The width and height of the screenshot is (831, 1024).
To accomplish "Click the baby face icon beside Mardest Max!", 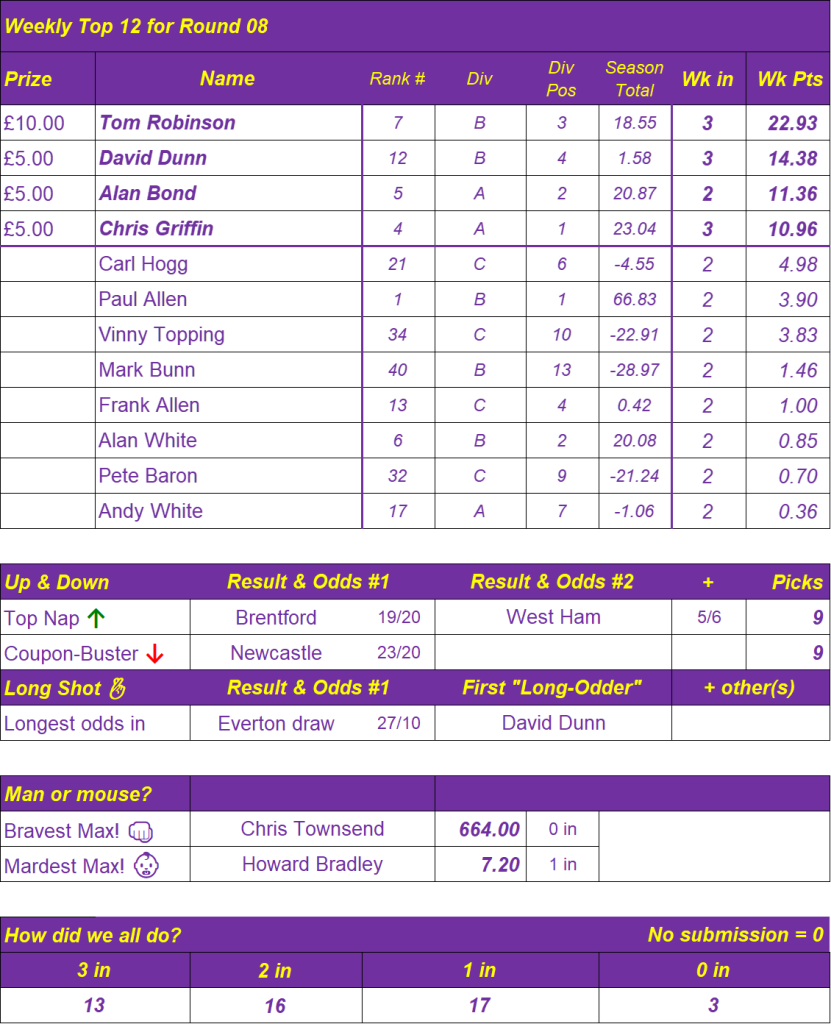I will pyautogui.click(x=146, y=865).
